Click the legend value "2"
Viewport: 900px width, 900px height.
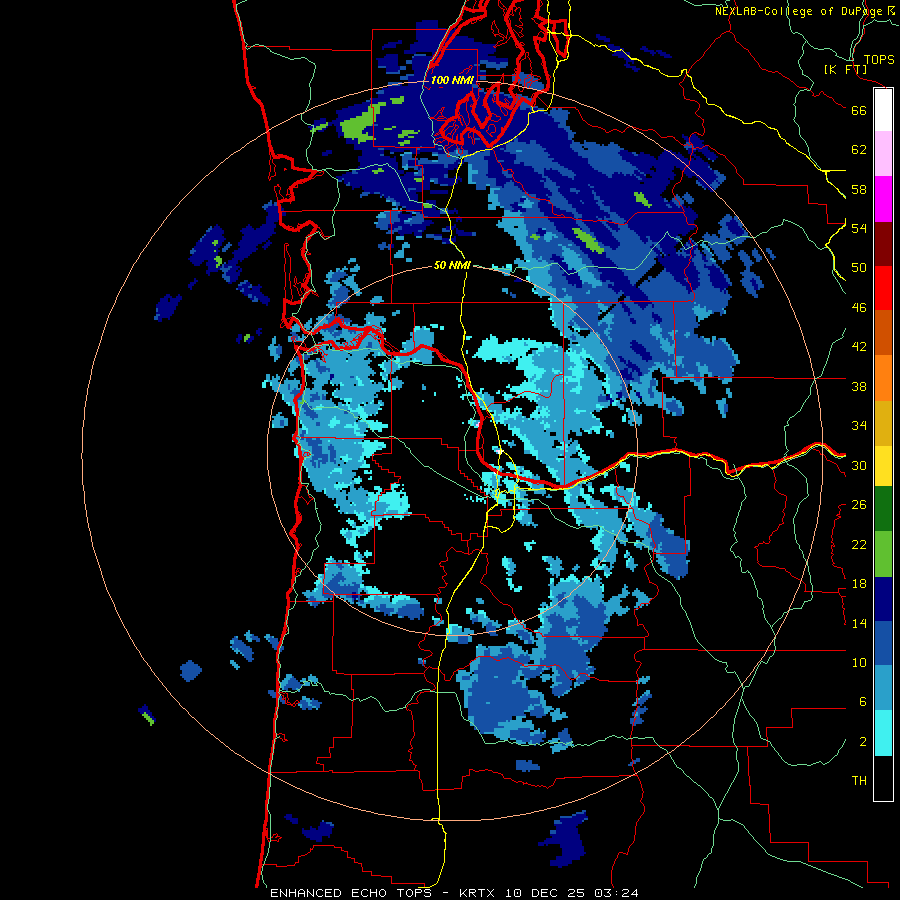click(863, 742)
